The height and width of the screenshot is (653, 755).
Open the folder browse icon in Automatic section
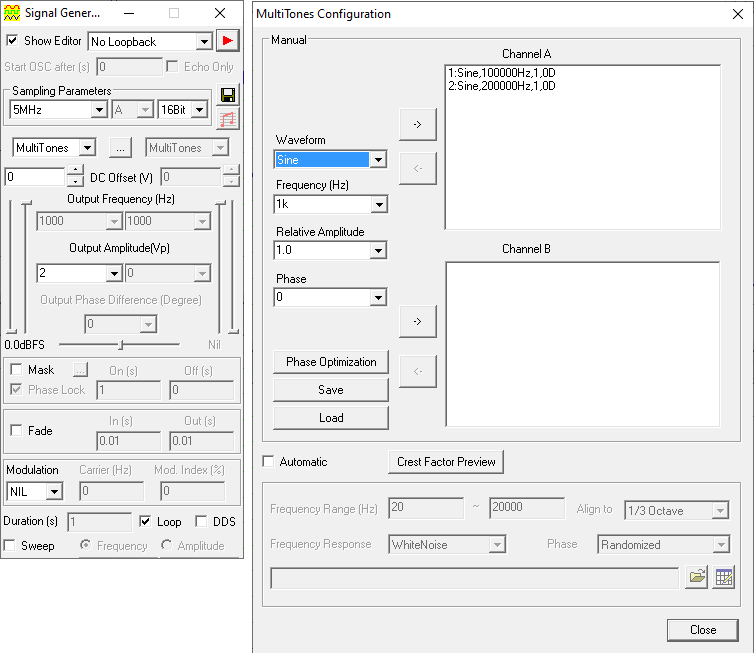pyautogui.click(x=697, y=578)
